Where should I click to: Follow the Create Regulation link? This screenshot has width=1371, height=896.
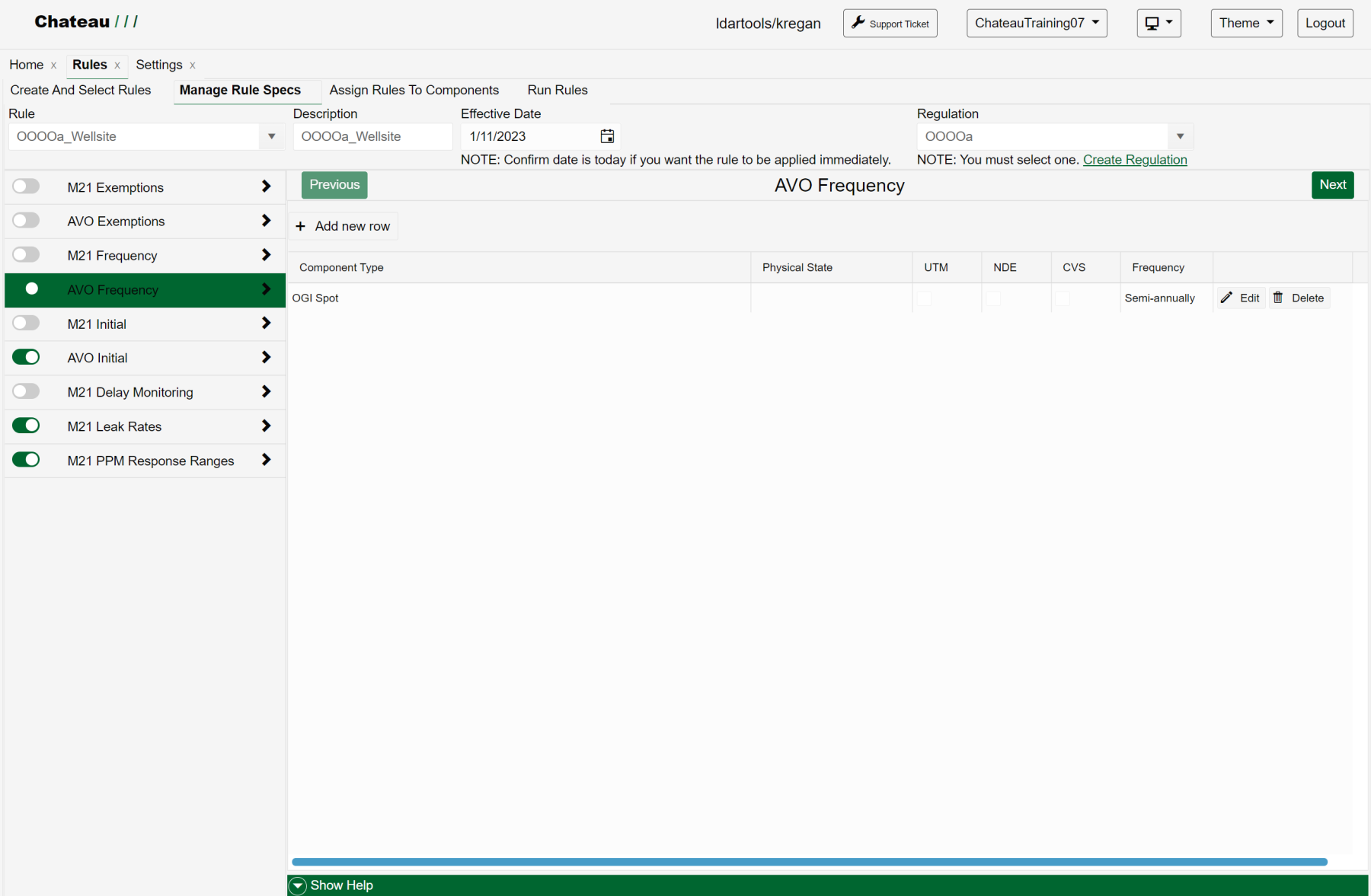pos(1134,160)
